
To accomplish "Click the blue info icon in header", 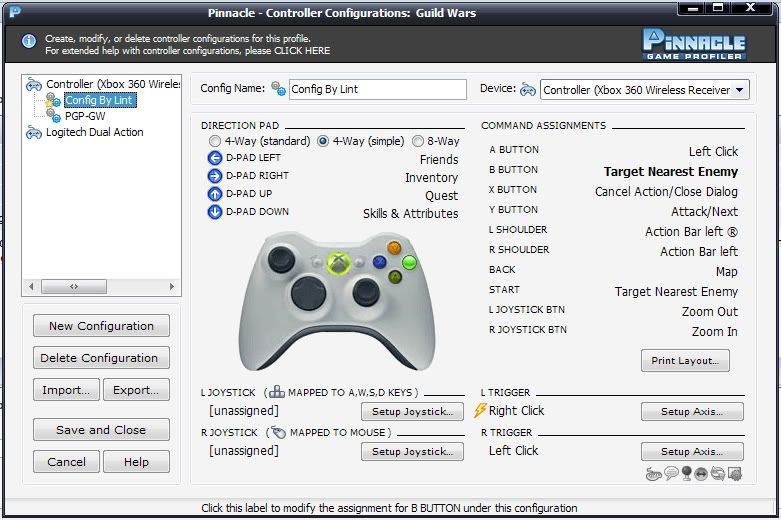I will pyautogui.click(x=29, y=41).
